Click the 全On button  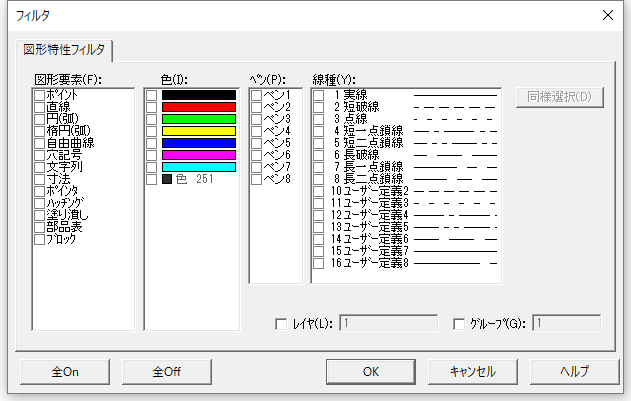pyautogui.click(x=65, y=371)
